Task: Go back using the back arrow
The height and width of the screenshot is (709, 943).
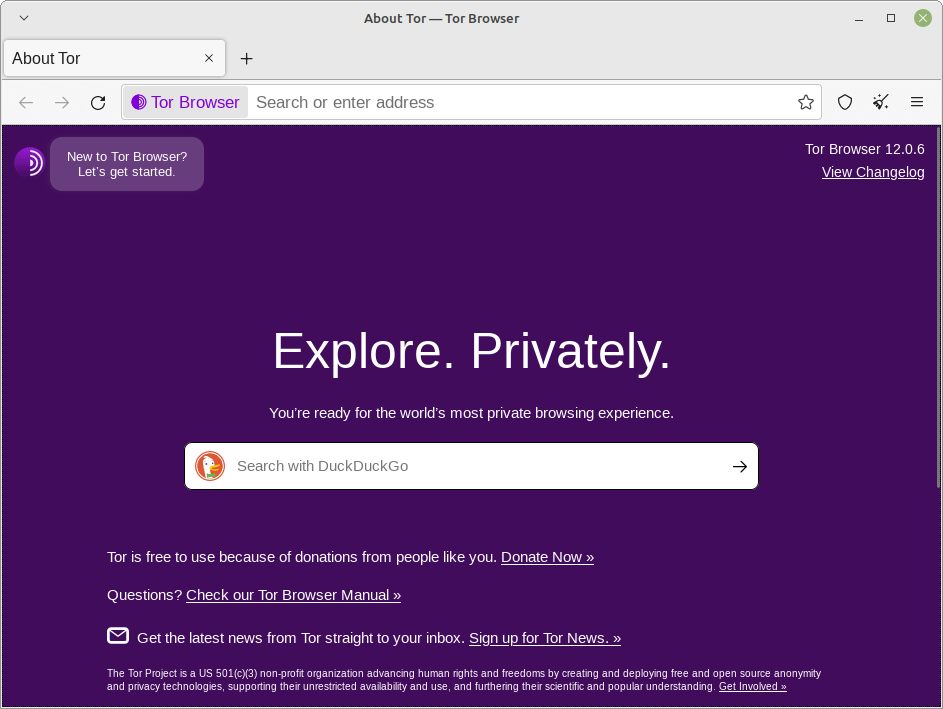Action: click(x=26, y=102)
